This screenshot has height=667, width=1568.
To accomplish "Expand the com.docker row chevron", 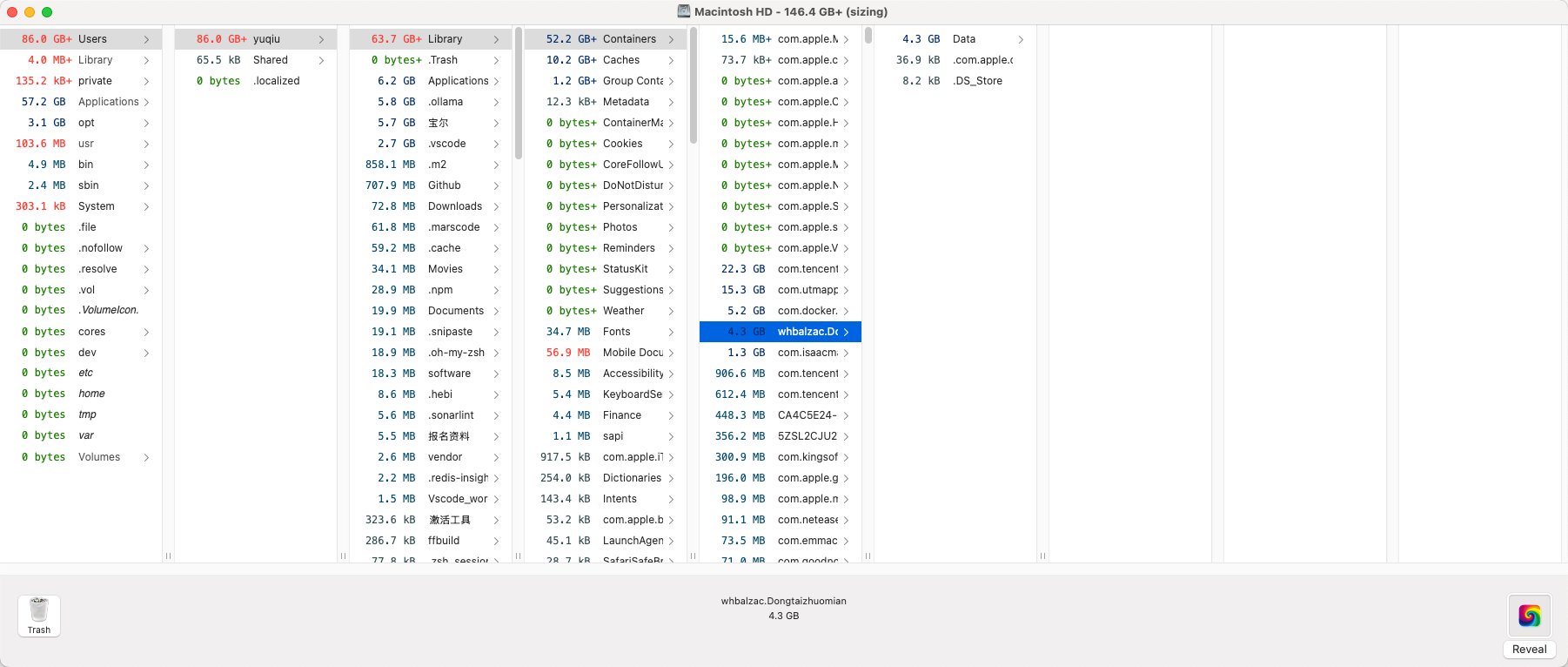I will pyautogui.click(x=846, y=311).
